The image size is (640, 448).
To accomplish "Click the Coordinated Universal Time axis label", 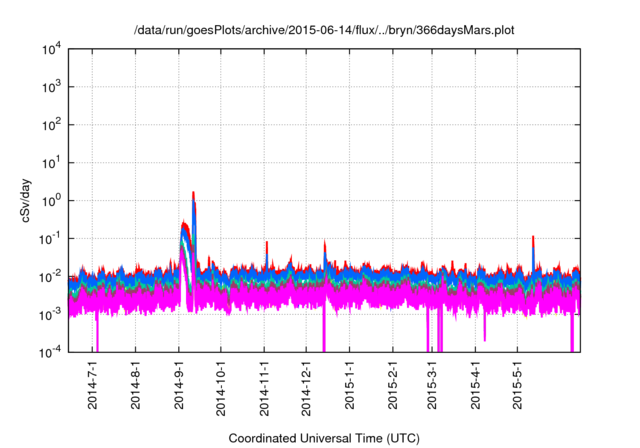I will [324, 438].
